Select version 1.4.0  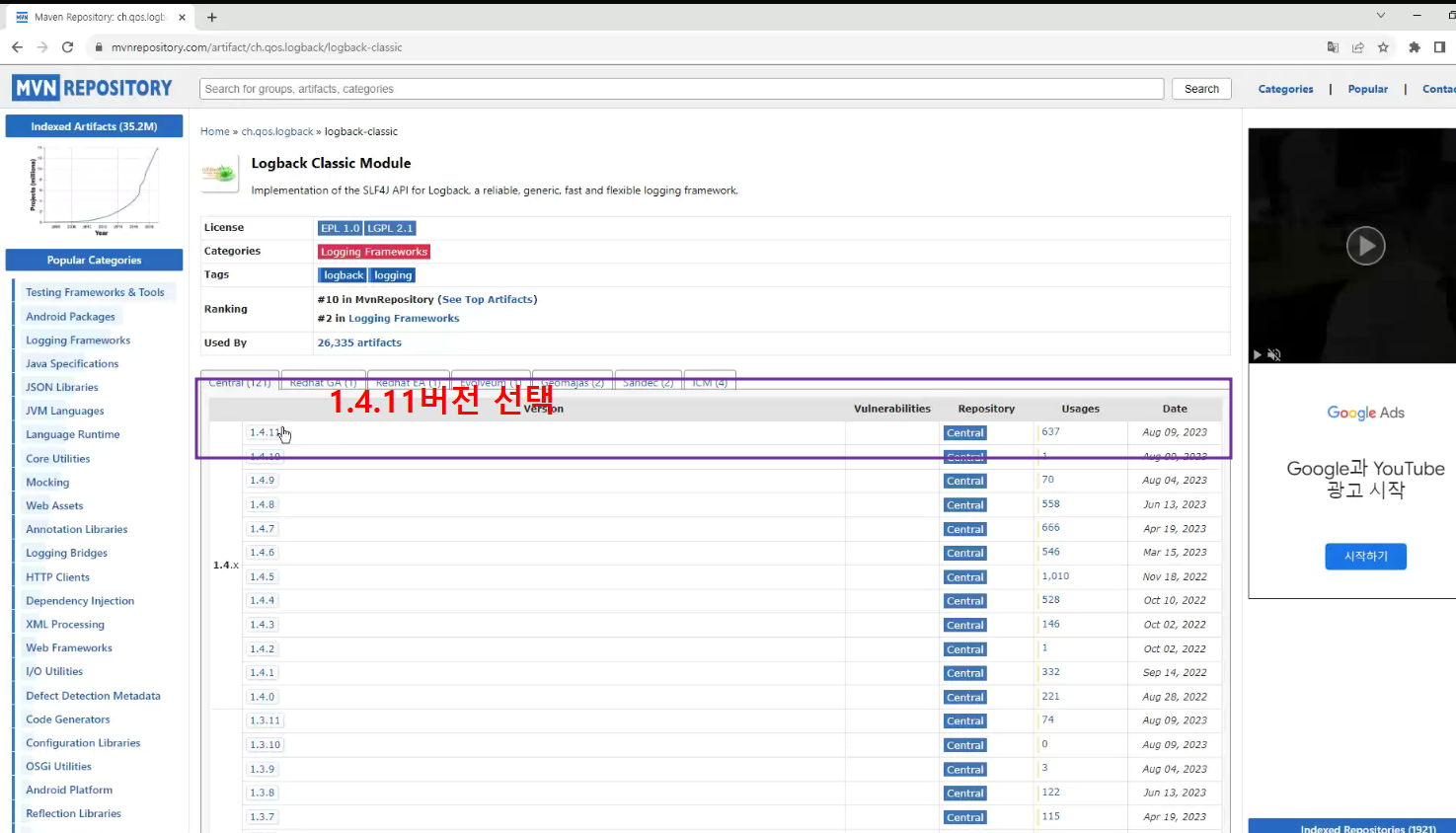click(x=263, y=697)
